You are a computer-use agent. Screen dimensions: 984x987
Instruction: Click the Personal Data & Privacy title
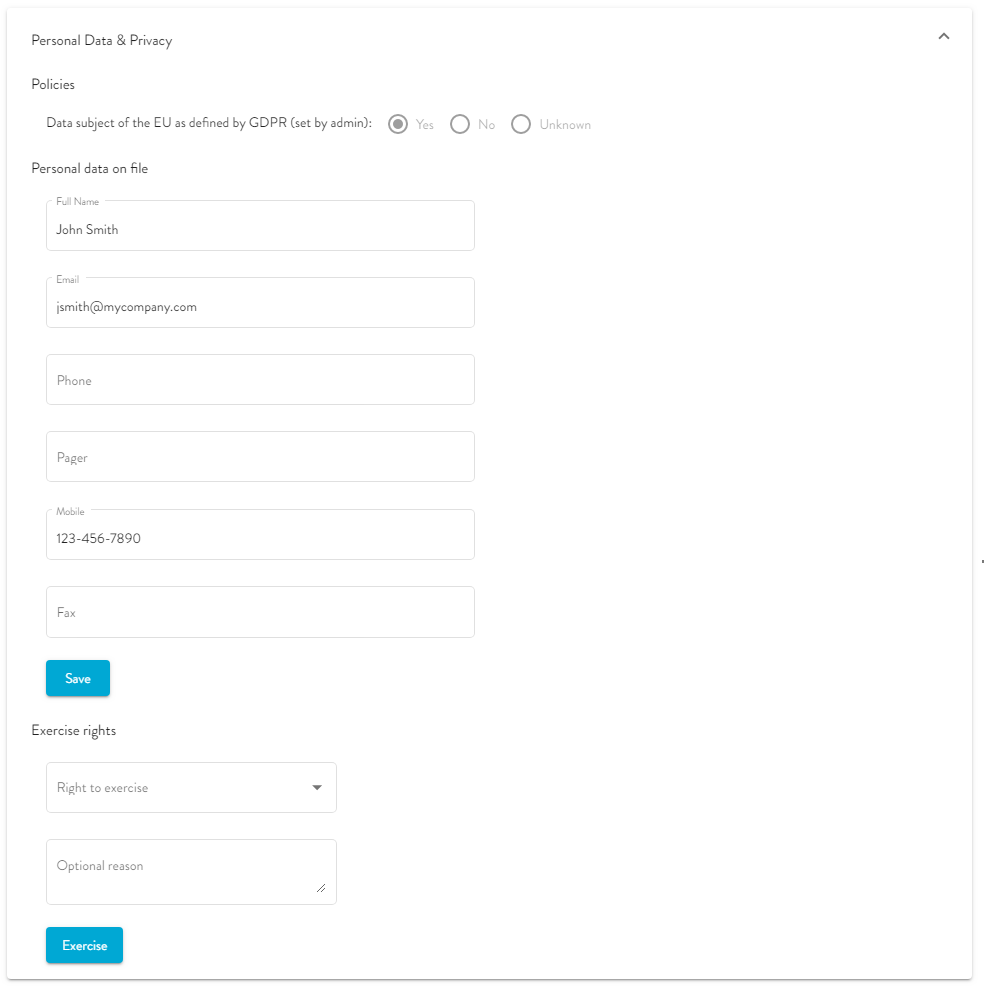click(x=102, y=41)
